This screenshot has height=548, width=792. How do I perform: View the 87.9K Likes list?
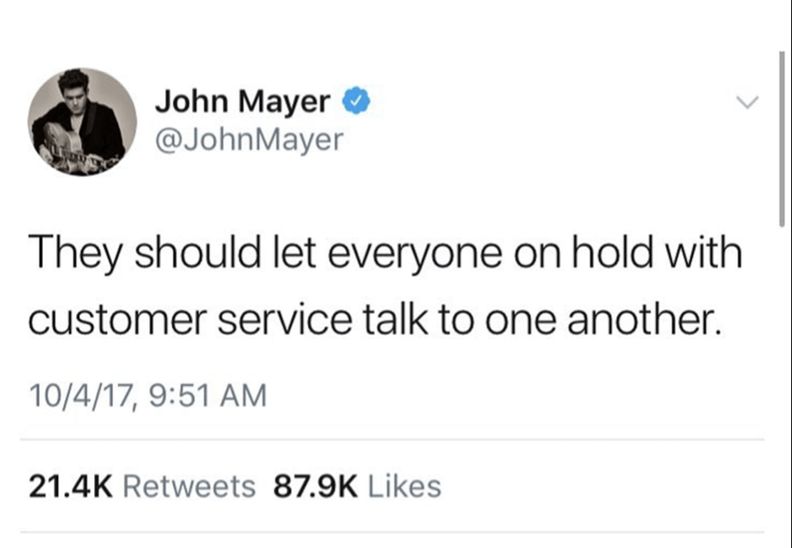(x=357, y=487)
